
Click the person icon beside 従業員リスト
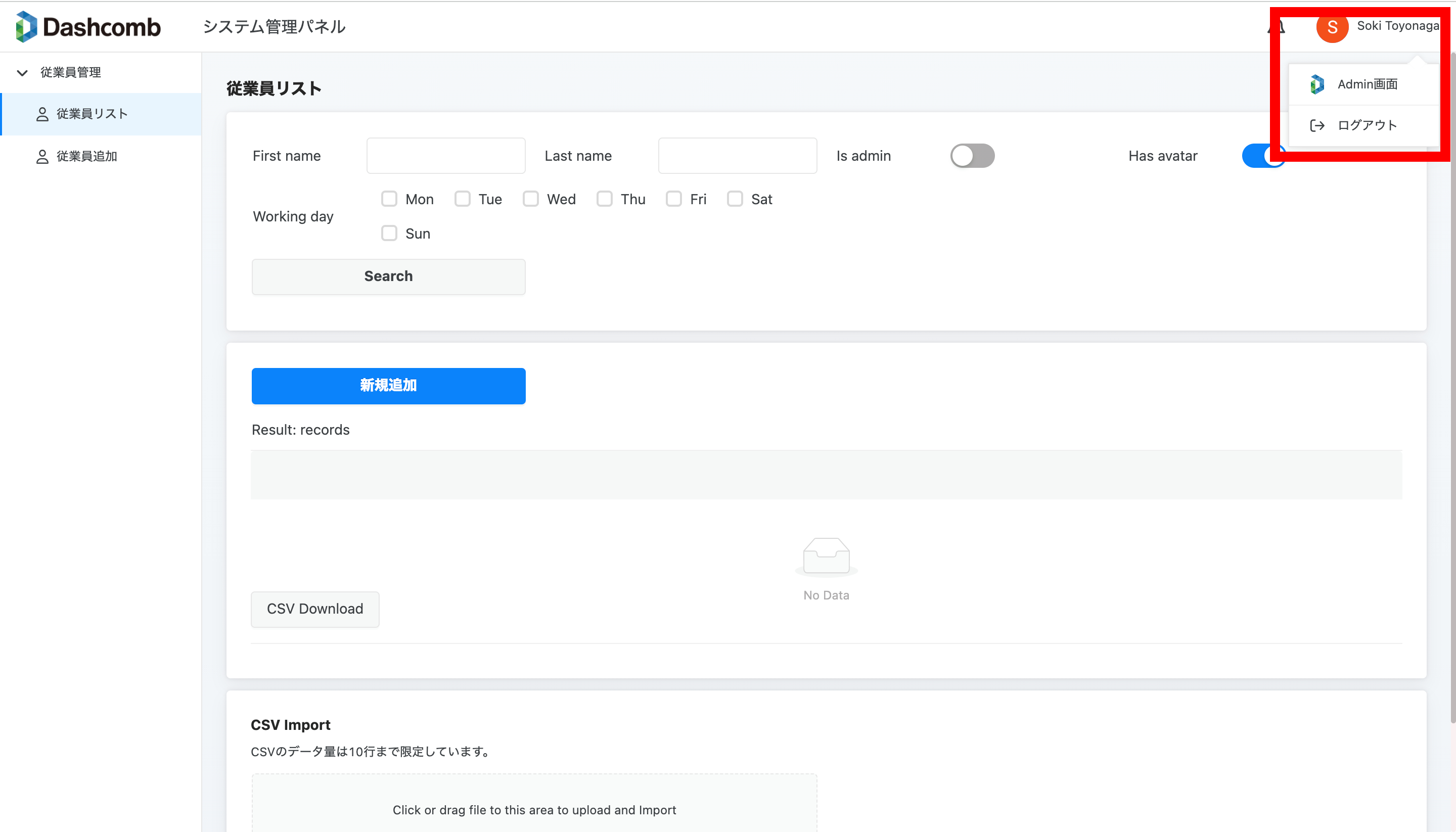click(x=42, y=114)
